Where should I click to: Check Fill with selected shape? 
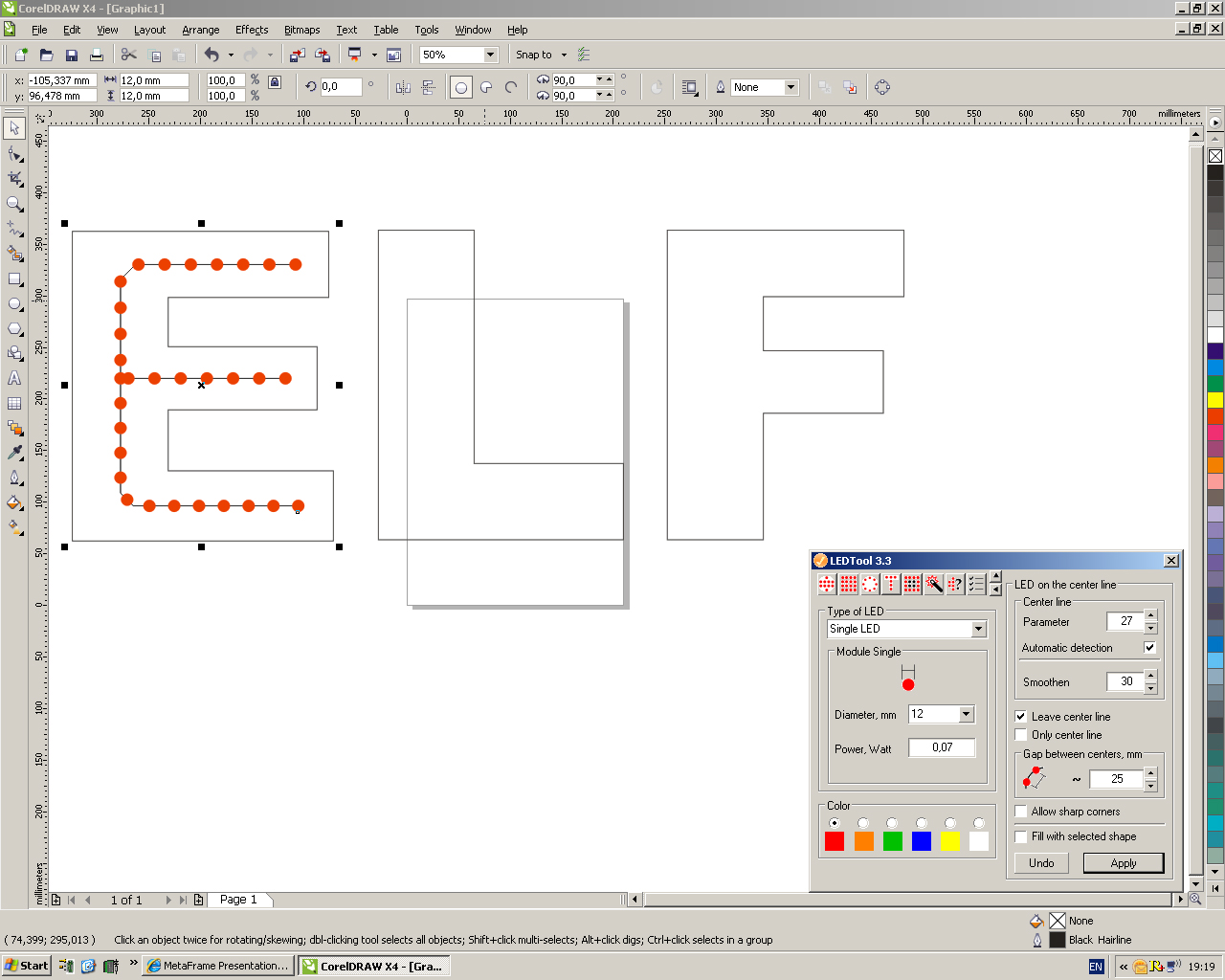click(x=1021, y=836)
